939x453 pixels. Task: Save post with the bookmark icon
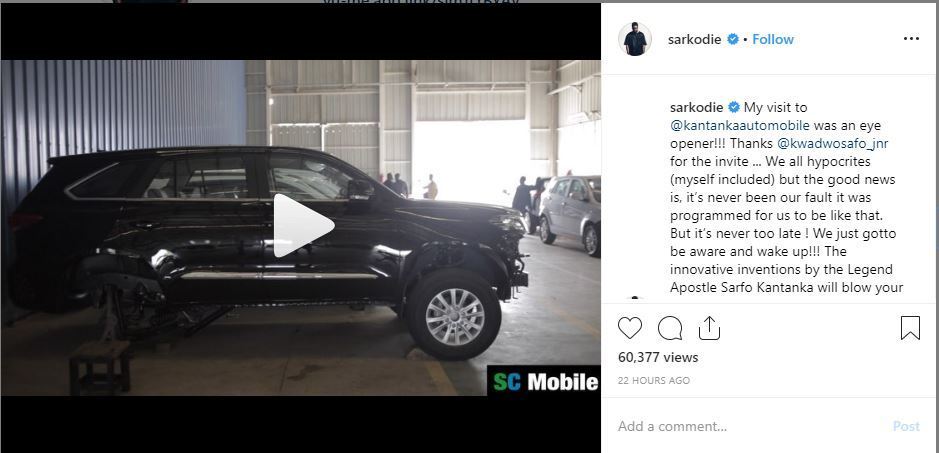click(x=910, y=328)
